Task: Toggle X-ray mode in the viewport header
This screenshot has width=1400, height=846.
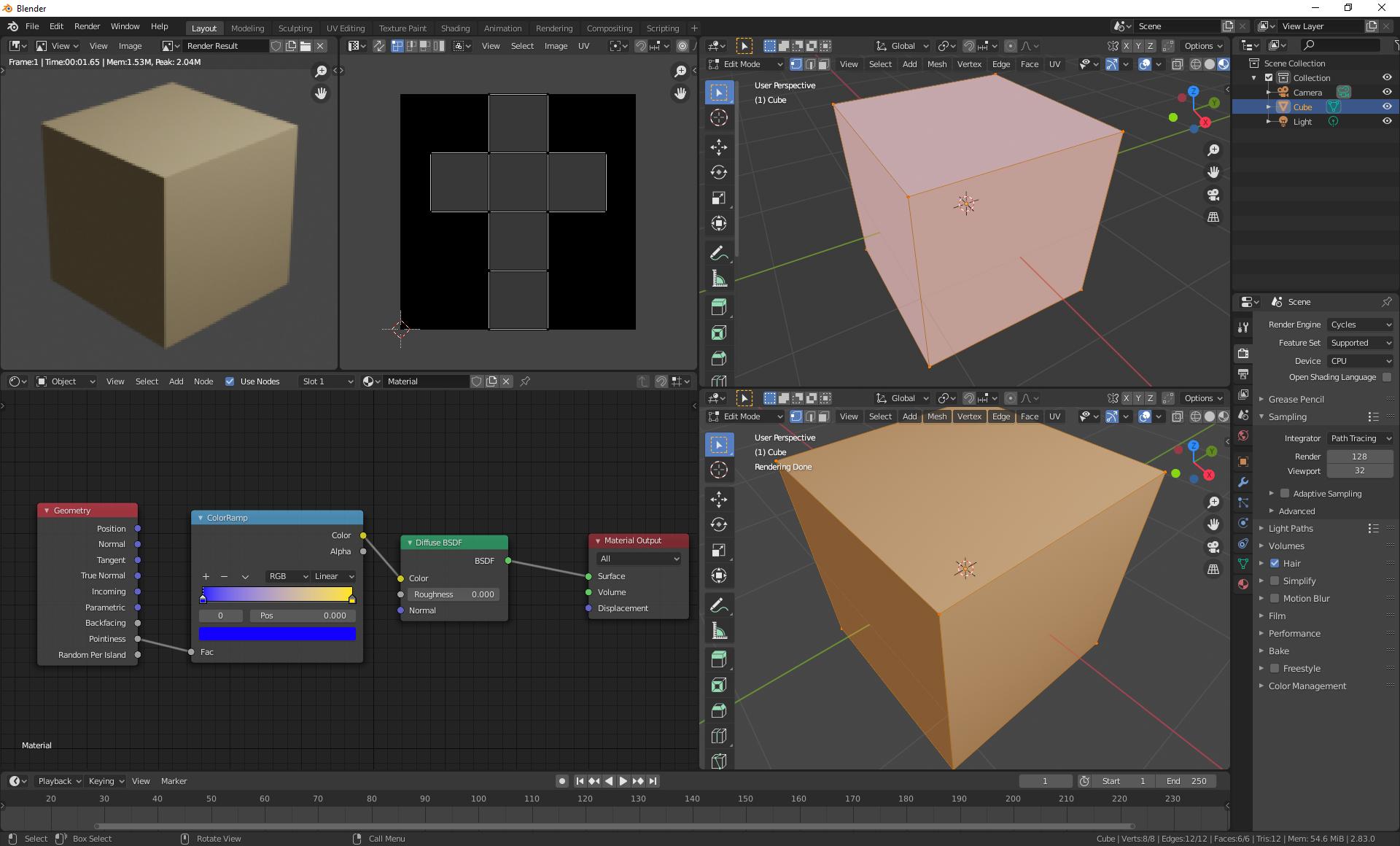Action: [x=1176, y=64]
